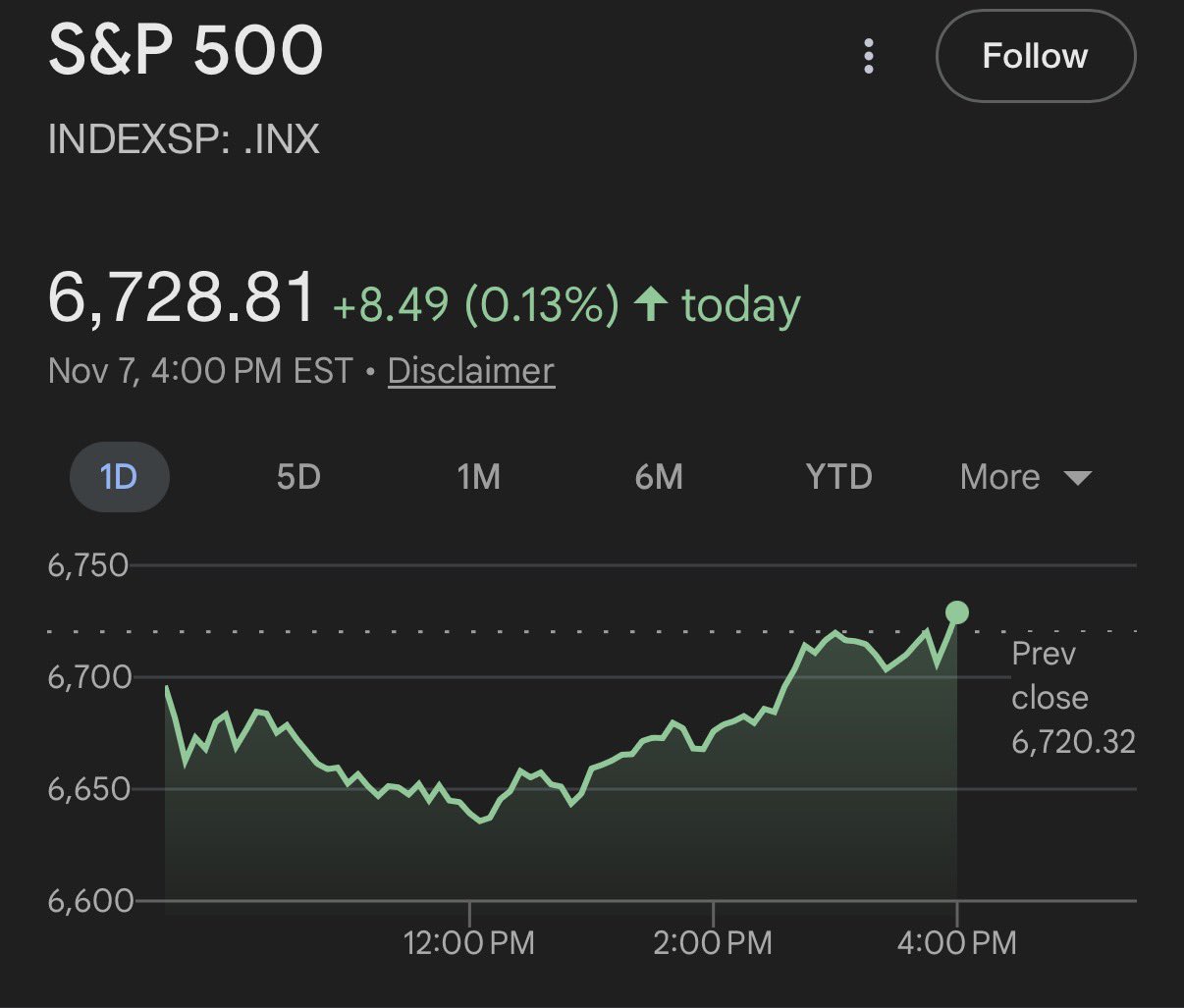Click the green endpoint dot on chart
Viewport: 1184px width, 1008px height.
click(956, 613)
